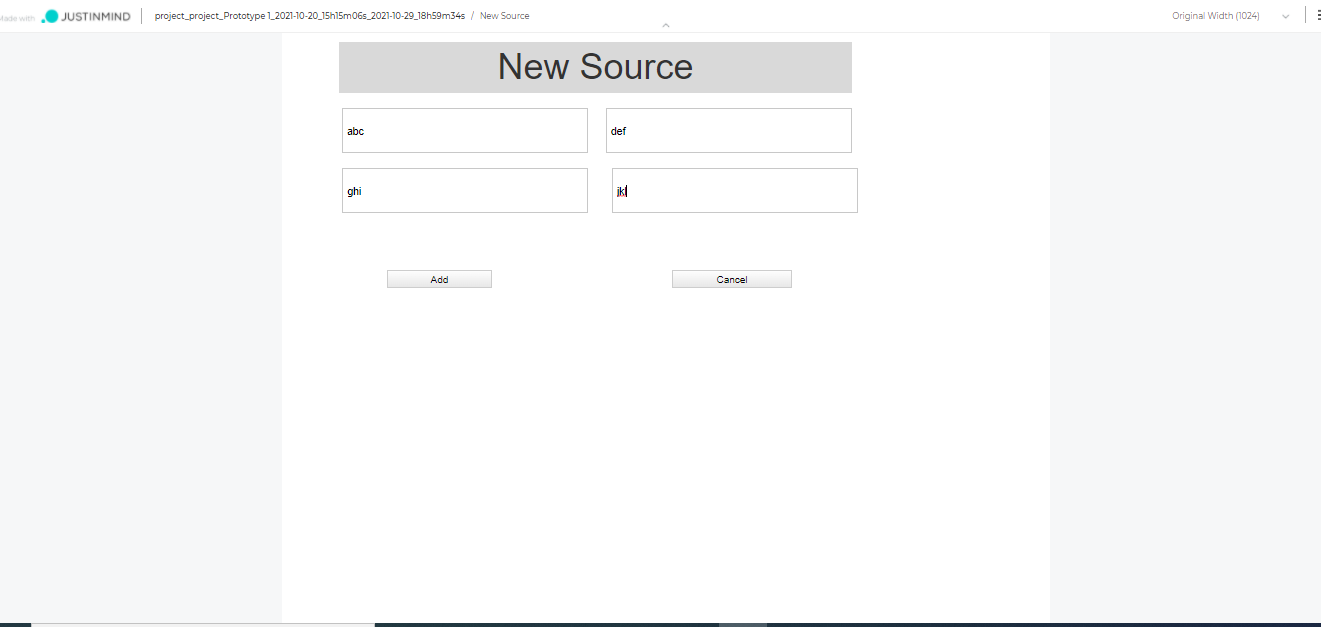Collapse the top toolbar with the chevron
This screenshot has width=1321, height=627.
(x=666, y=26)
